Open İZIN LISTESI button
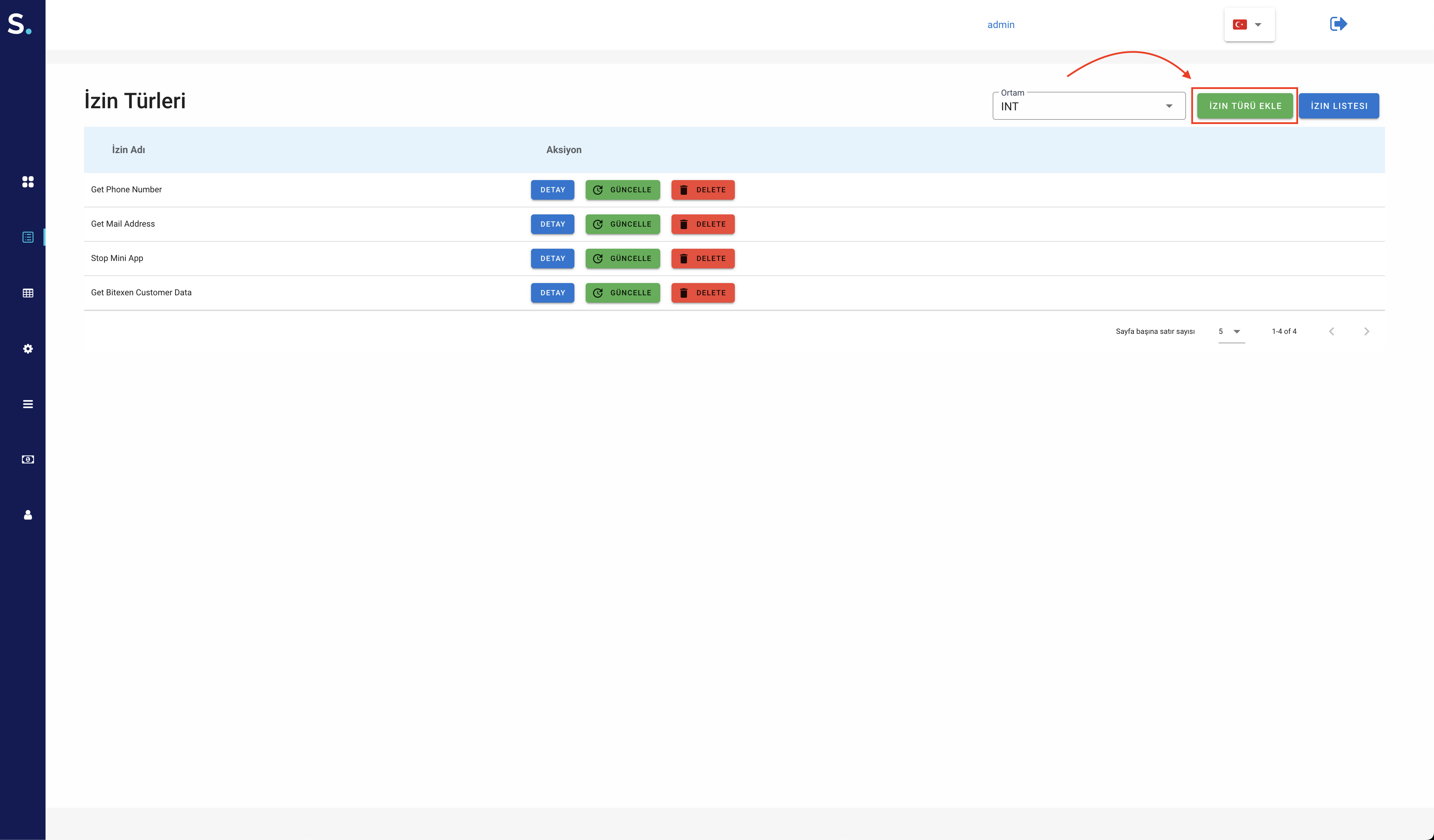1434x840 pixels. click(1338, 106)
